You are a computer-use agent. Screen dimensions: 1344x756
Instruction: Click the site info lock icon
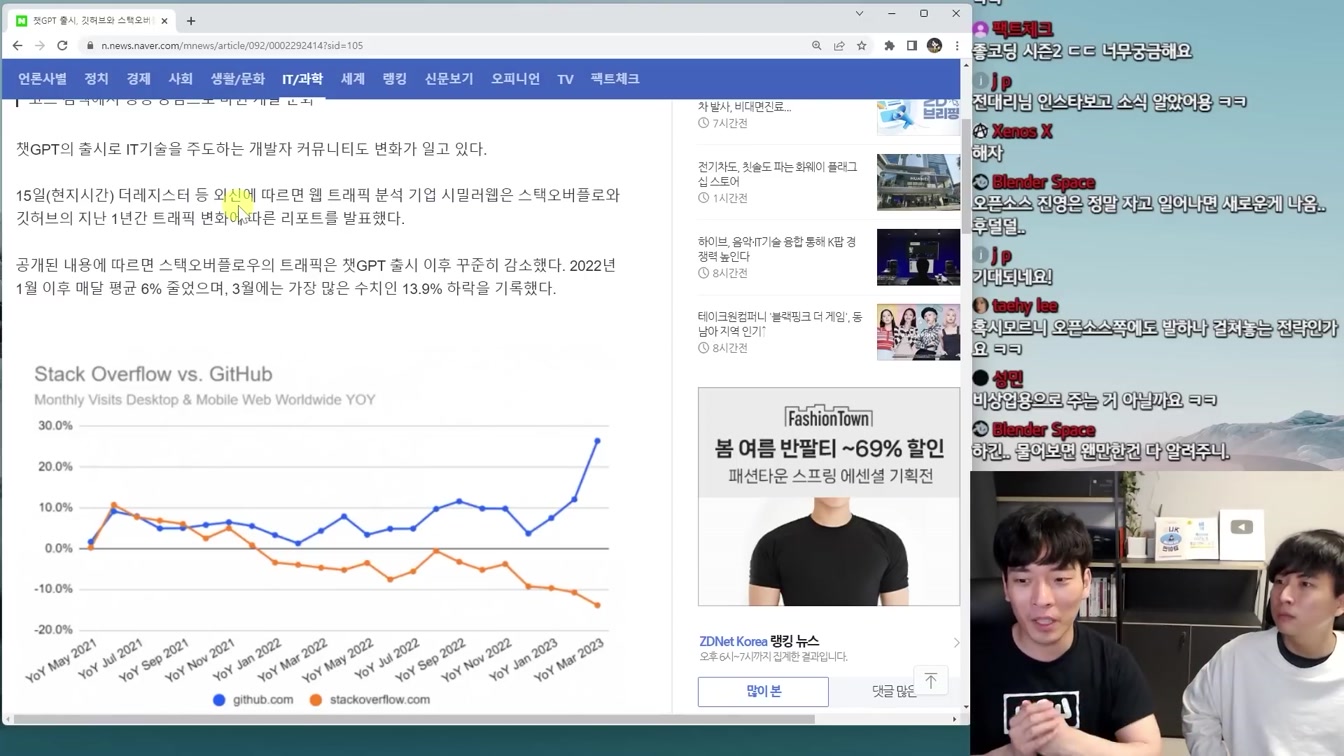[90, 46]
